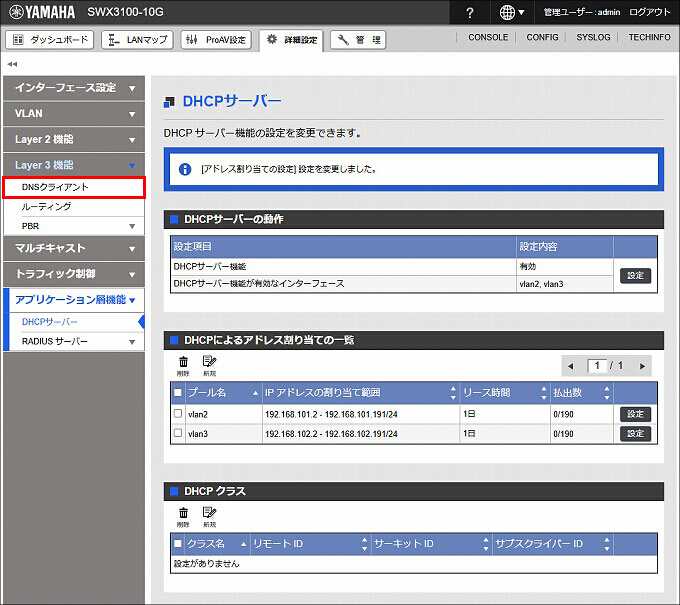Expand the VLAN sidebar section

[73, 114]
